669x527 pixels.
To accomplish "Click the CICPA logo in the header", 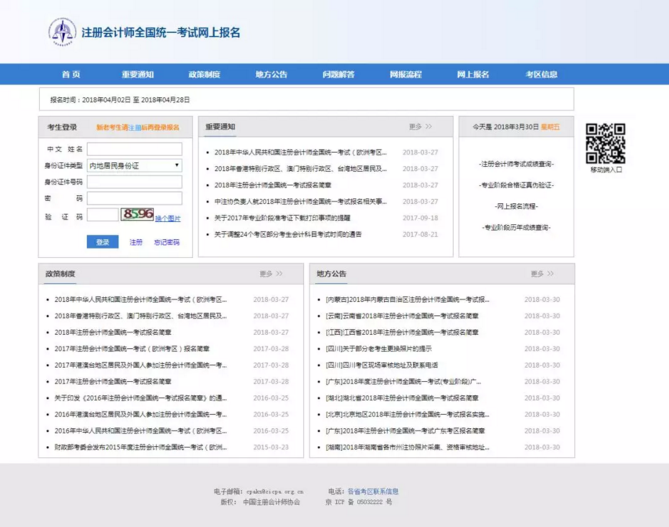I will point(62,31).
